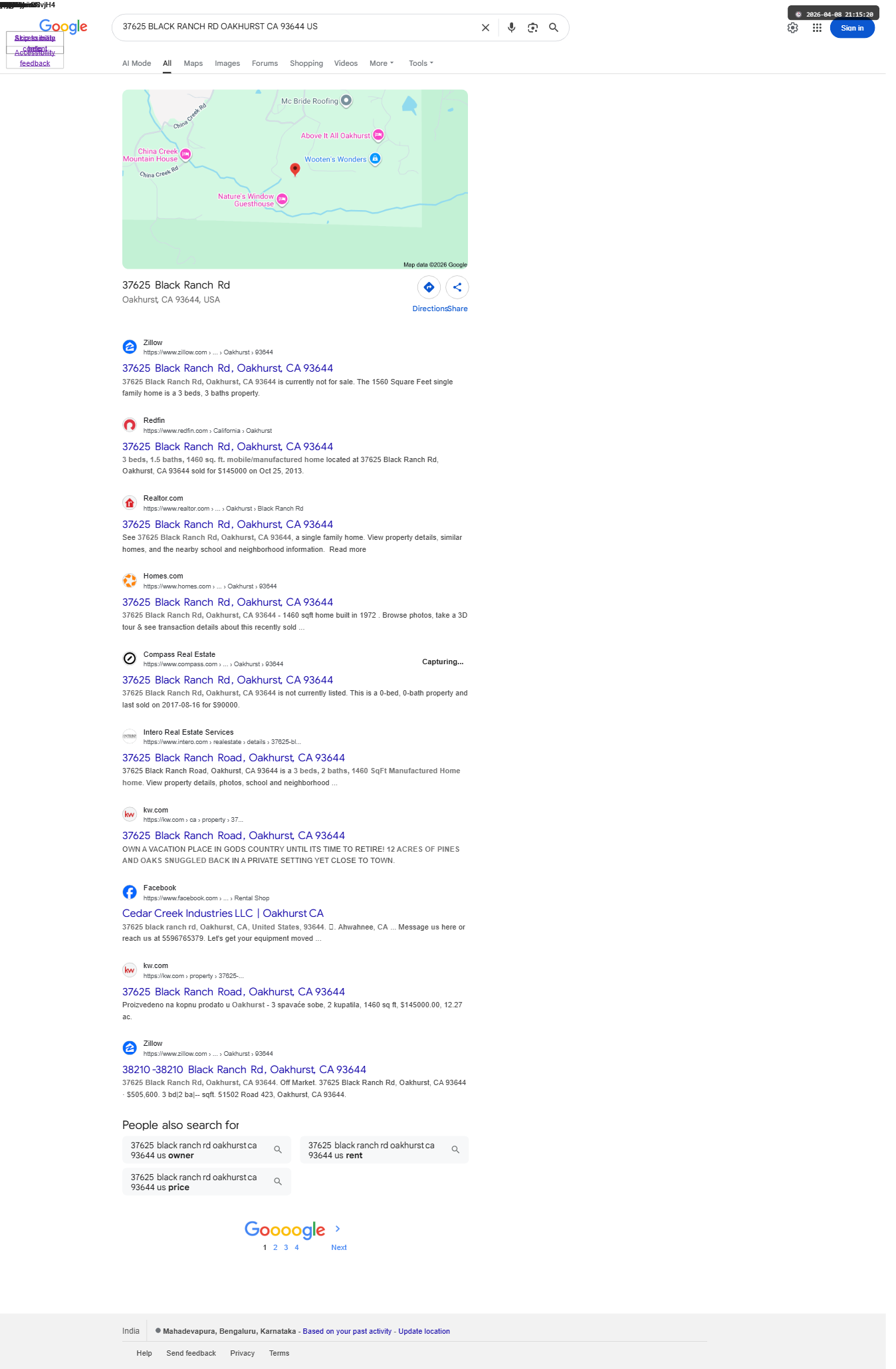Click the Homes.com favicon
The width and height of the screenshot is (896, 1369).
point(130,580)
